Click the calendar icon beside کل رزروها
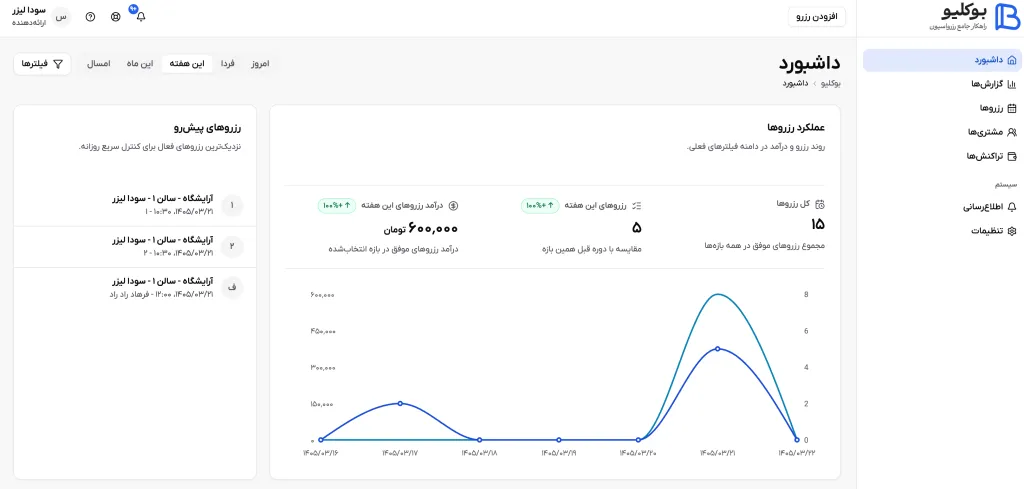Viewport: 1024px width, 489px height. (x=820, y=204)
